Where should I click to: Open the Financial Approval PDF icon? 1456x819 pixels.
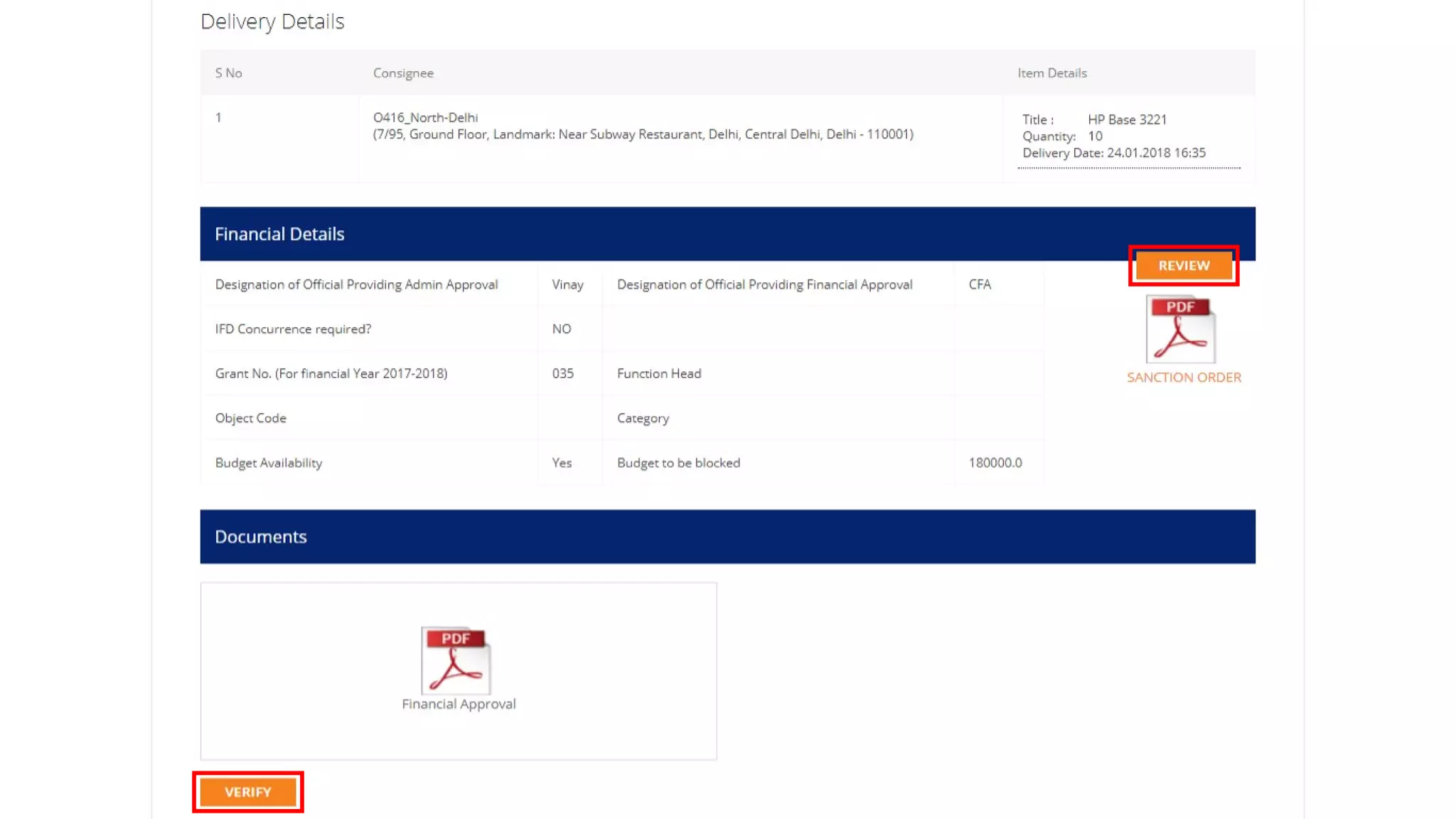pyautogui.click(x=456, y=660)
